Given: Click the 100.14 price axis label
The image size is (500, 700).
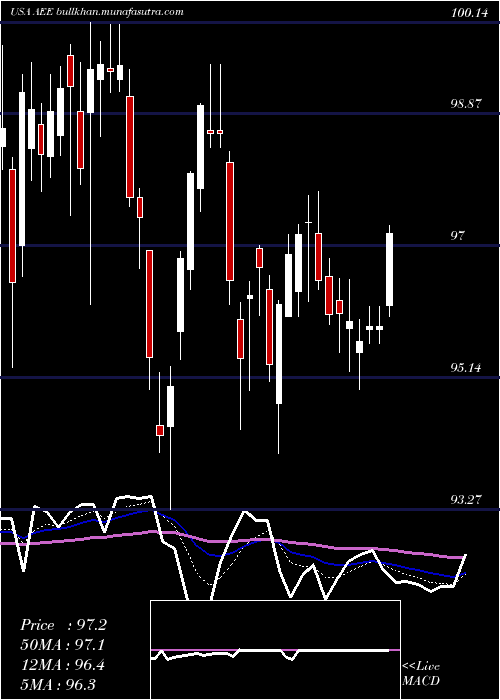Looking at the screenshot, I should tap(468, 13).
